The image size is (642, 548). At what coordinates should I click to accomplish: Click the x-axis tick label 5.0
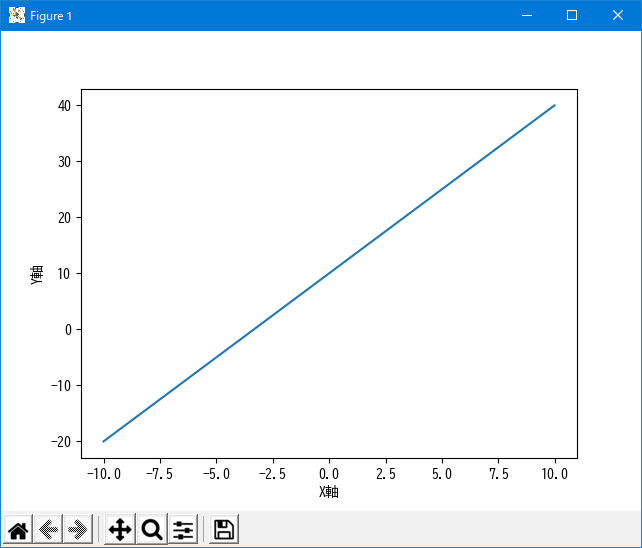[442, 474]
